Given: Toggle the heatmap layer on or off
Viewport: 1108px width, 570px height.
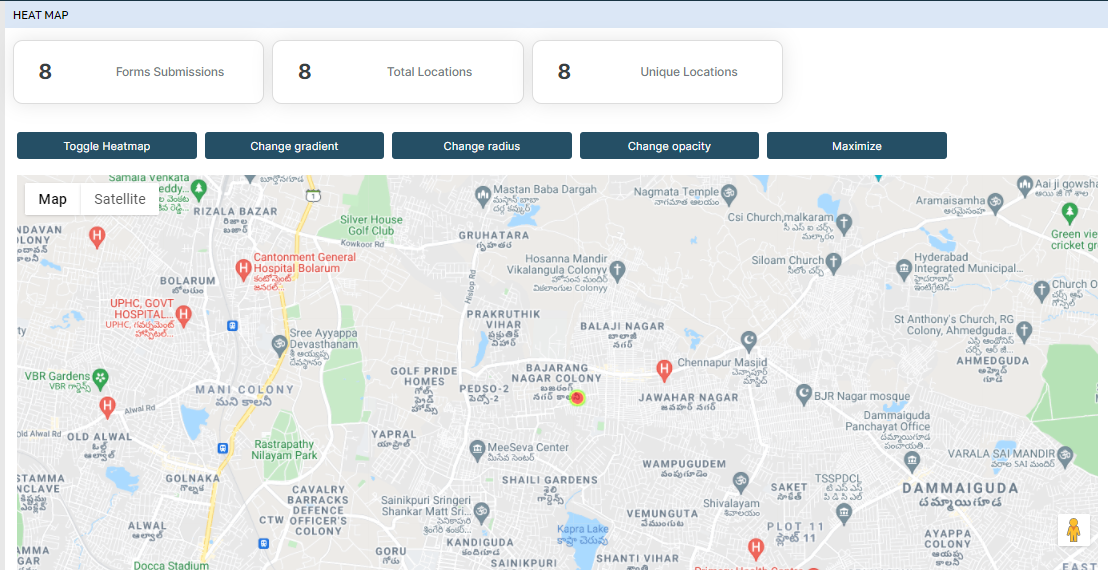Looking at the screenshot, I should pyautogui.click(x=107, y=146).
